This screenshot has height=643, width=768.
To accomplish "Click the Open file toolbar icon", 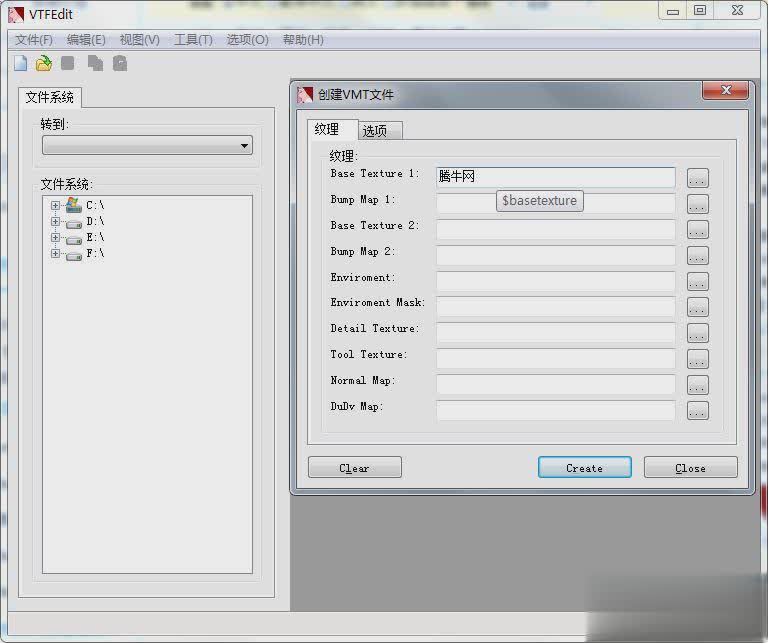I will tap(44, 64).
